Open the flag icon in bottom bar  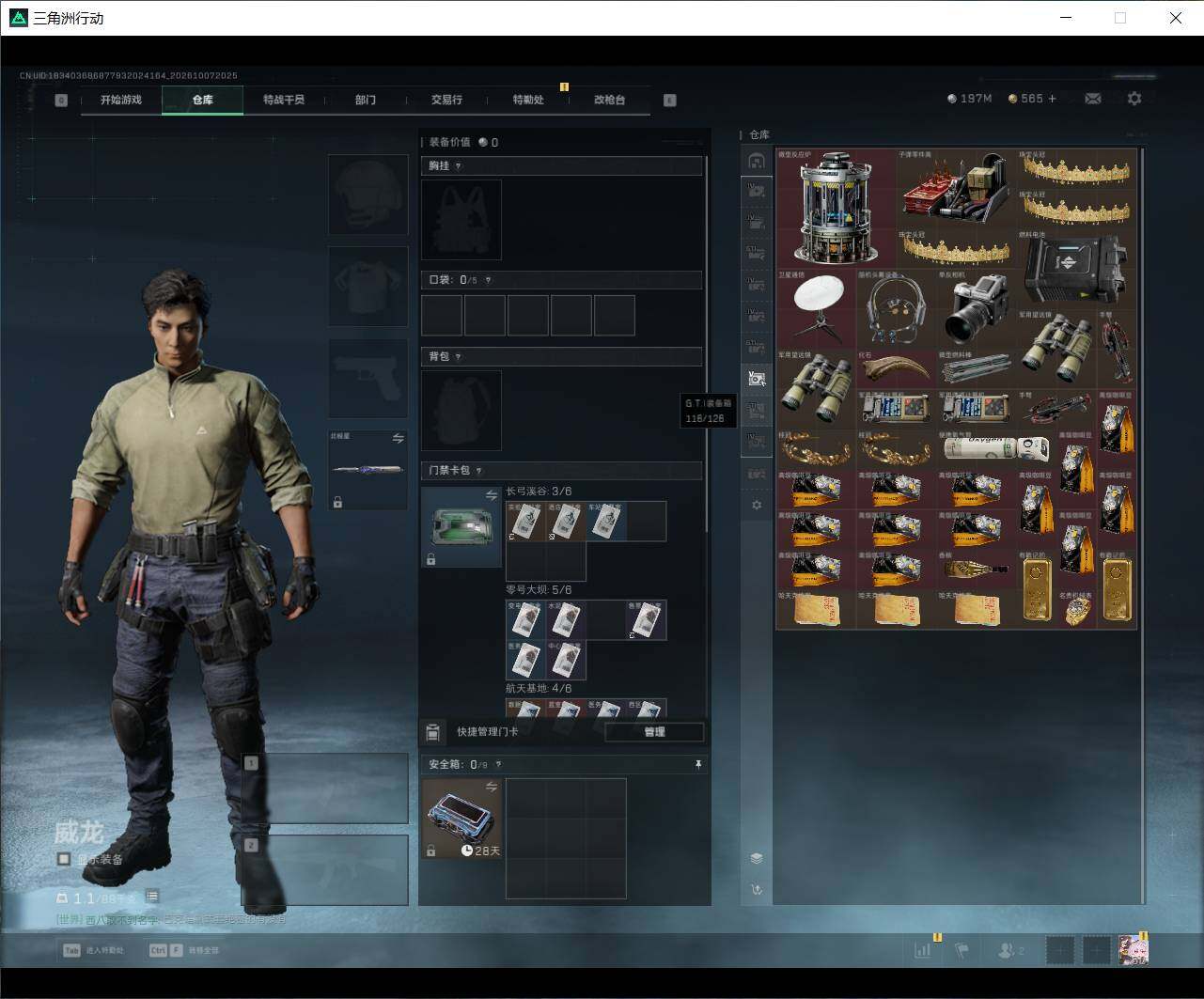(x=962, y=950)
